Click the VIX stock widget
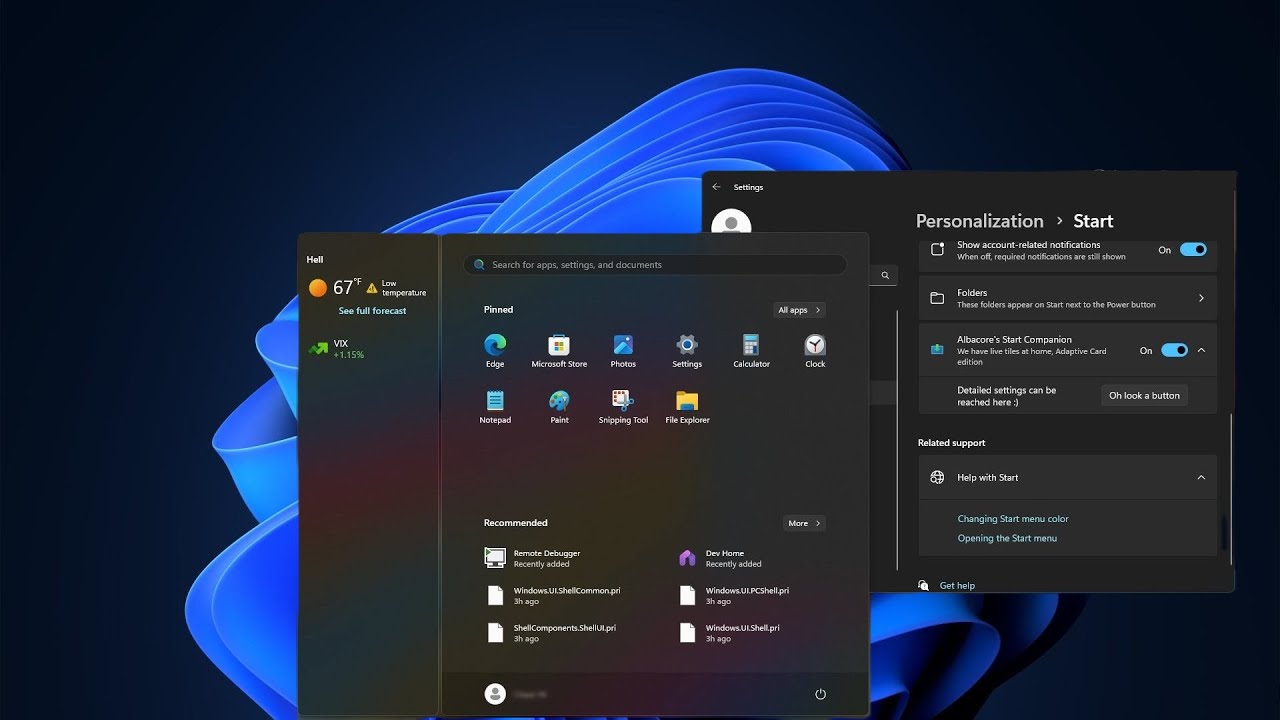Image resolution: width=1280 pixels, height=720 pixels. coord(338,349)
